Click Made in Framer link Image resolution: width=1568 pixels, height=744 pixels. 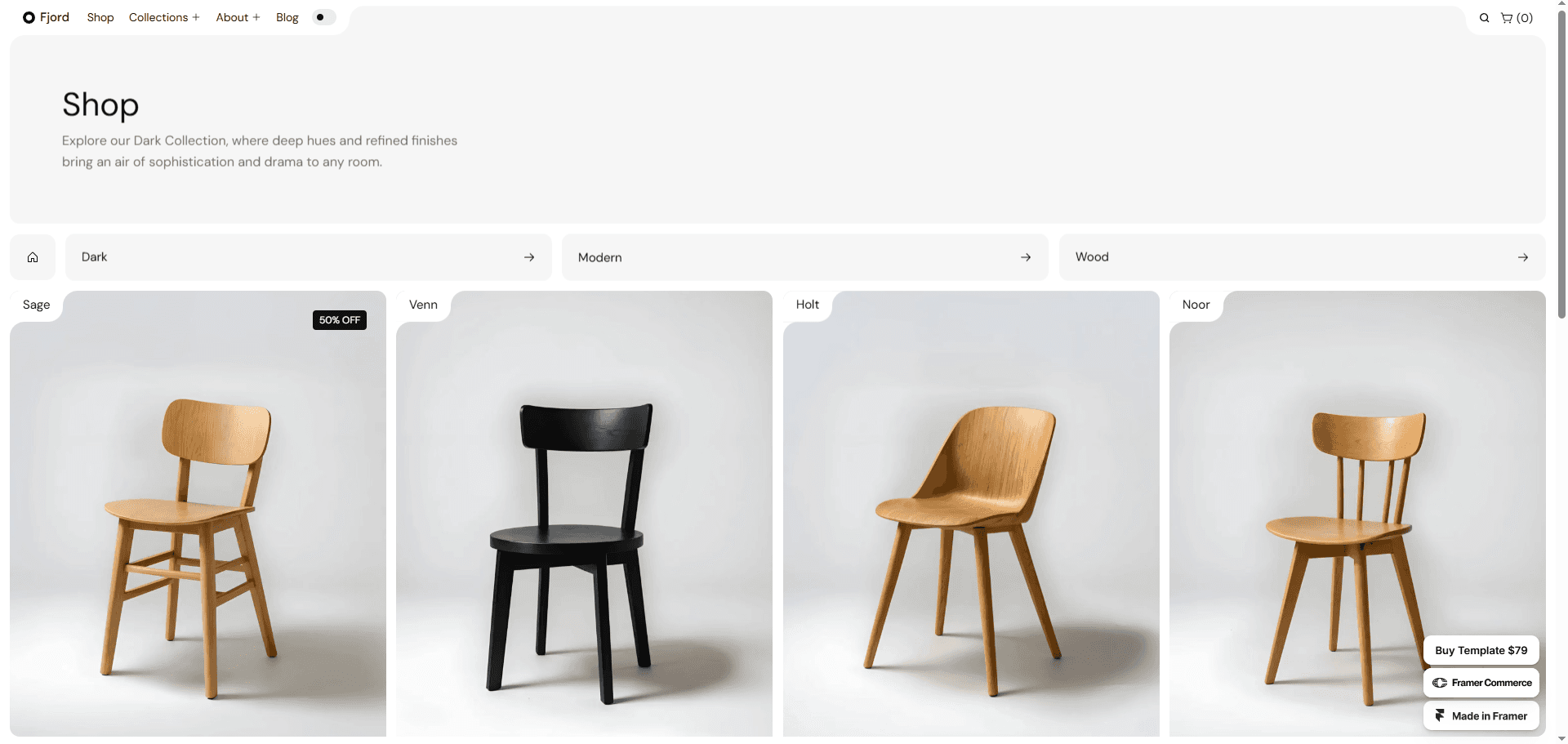pos(1481,715)
